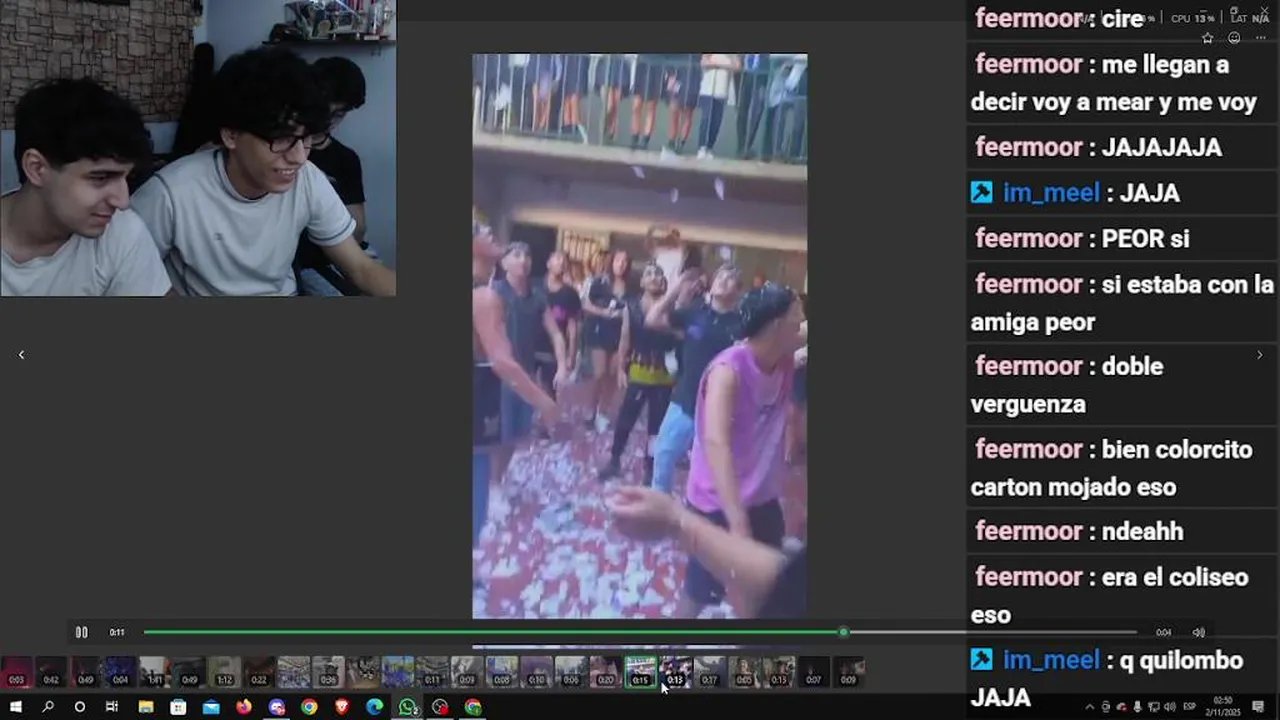
Task: Open the 0:10 clip thumbnail
Action: point(536,672)
